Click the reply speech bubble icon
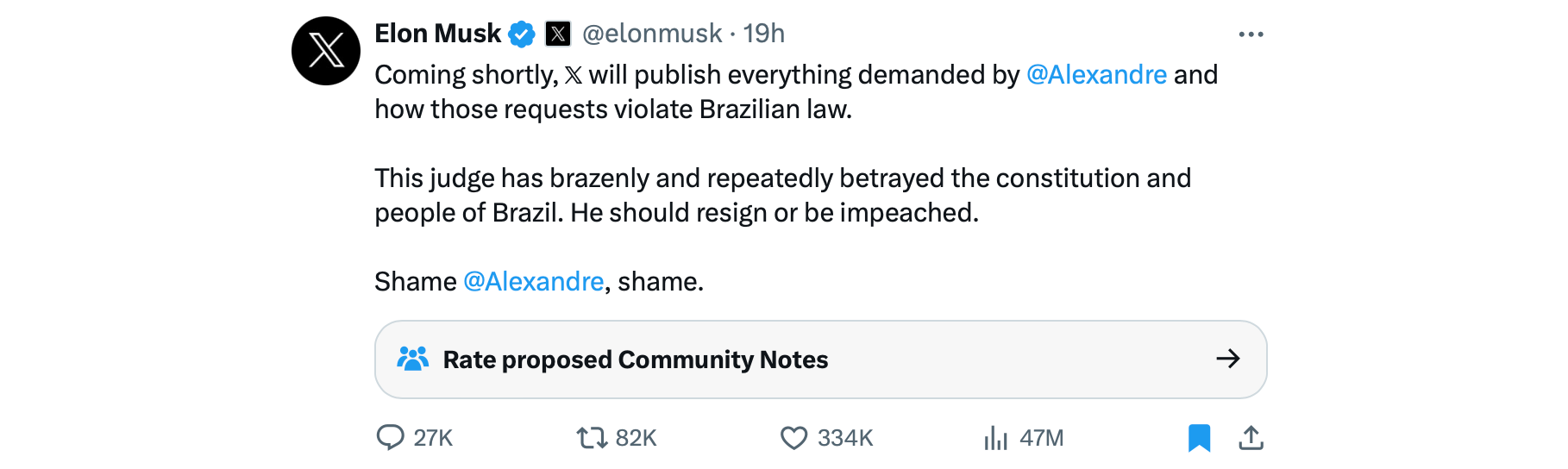The image size is (1568, 469). click(x=391, y=438)
